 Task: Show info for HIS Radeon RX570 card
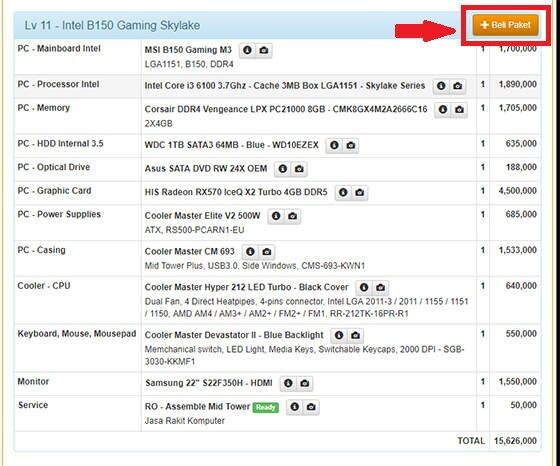point(343,192)
